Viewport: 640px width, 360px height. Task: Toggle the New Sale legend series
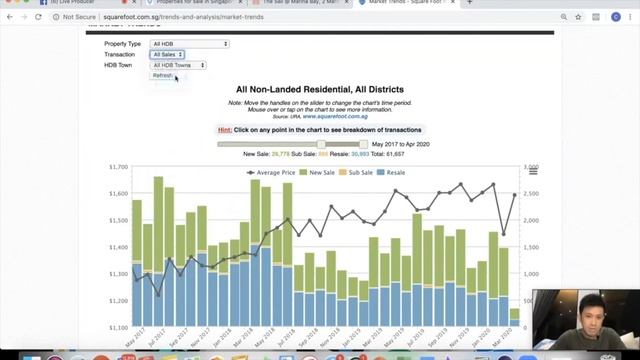[317, 173]
